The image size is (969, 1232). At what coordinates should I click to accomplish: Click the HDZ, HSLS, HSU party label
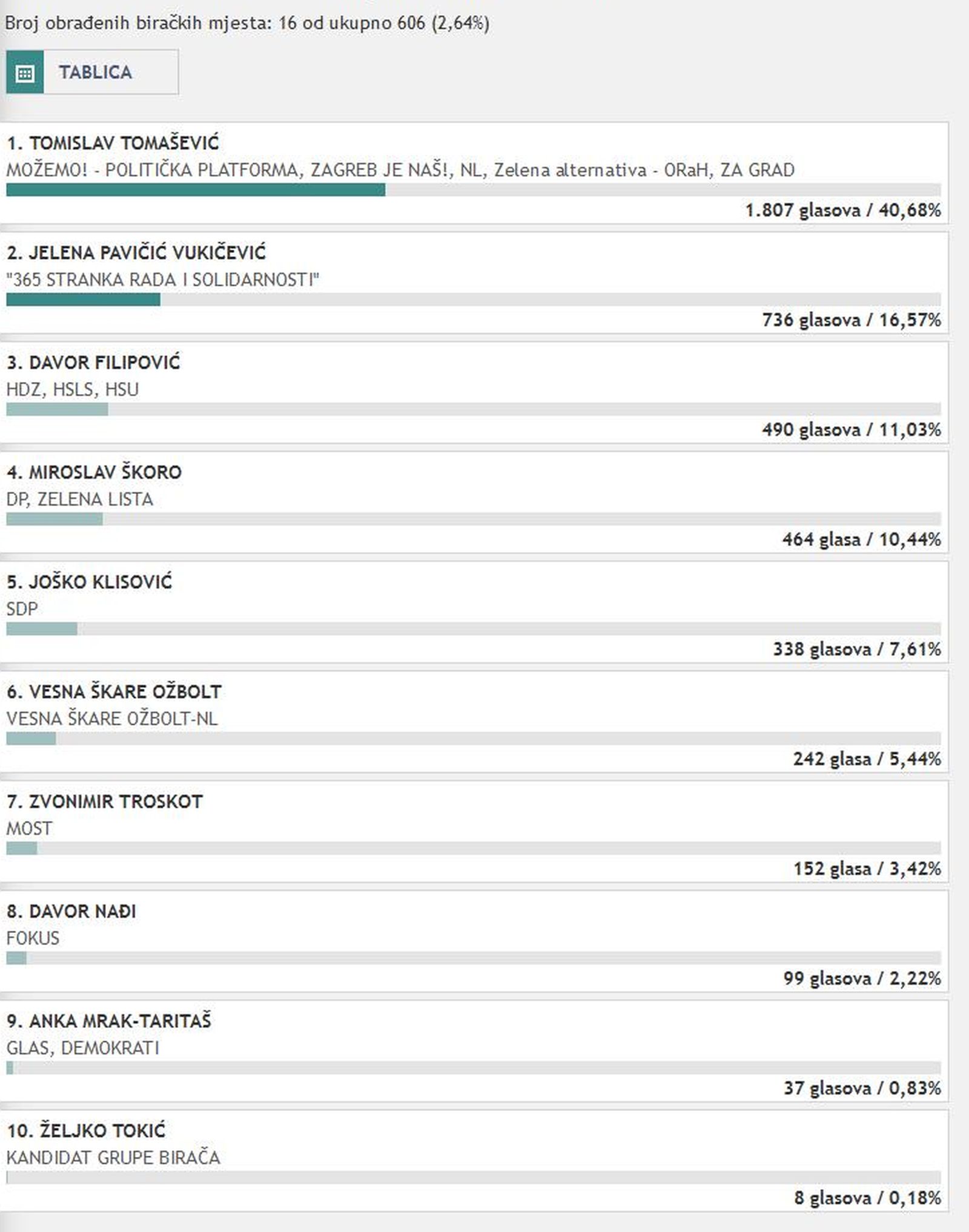click(72, 389)
